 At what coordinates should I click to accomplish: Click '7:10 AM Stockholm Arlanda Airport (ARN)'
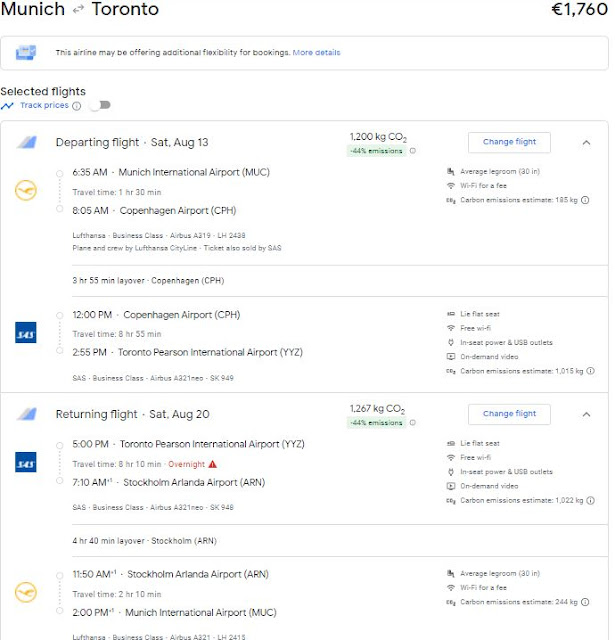pos(169,482)
